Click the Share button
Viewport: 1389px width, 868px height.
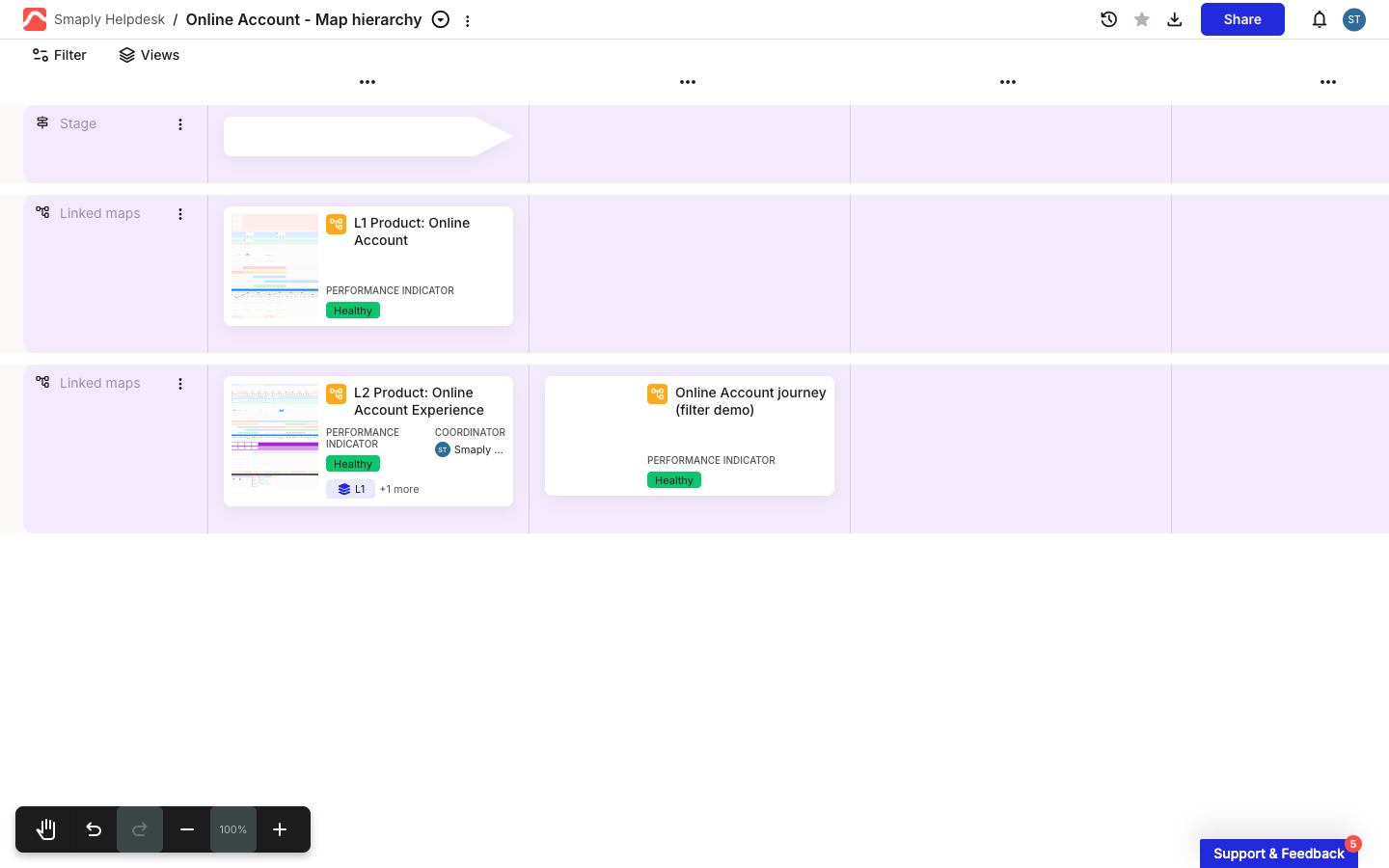(1242, 19)
